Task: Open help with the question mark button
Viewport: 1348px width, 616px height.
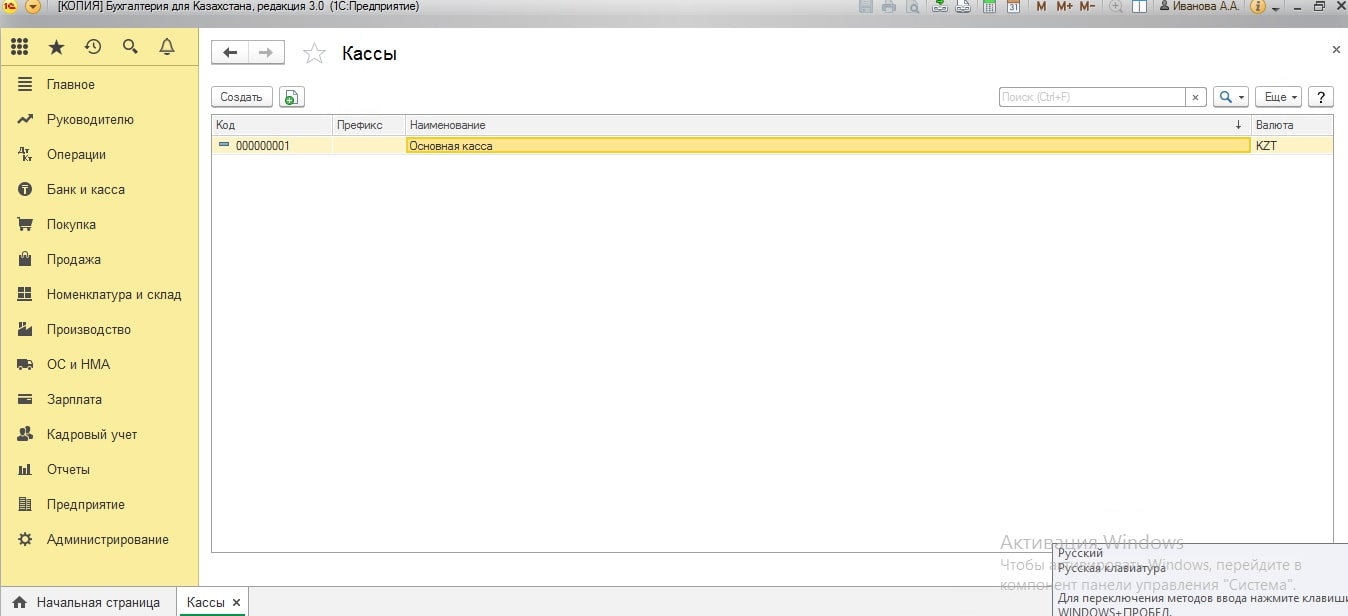Action: [x=1321, y=97]
